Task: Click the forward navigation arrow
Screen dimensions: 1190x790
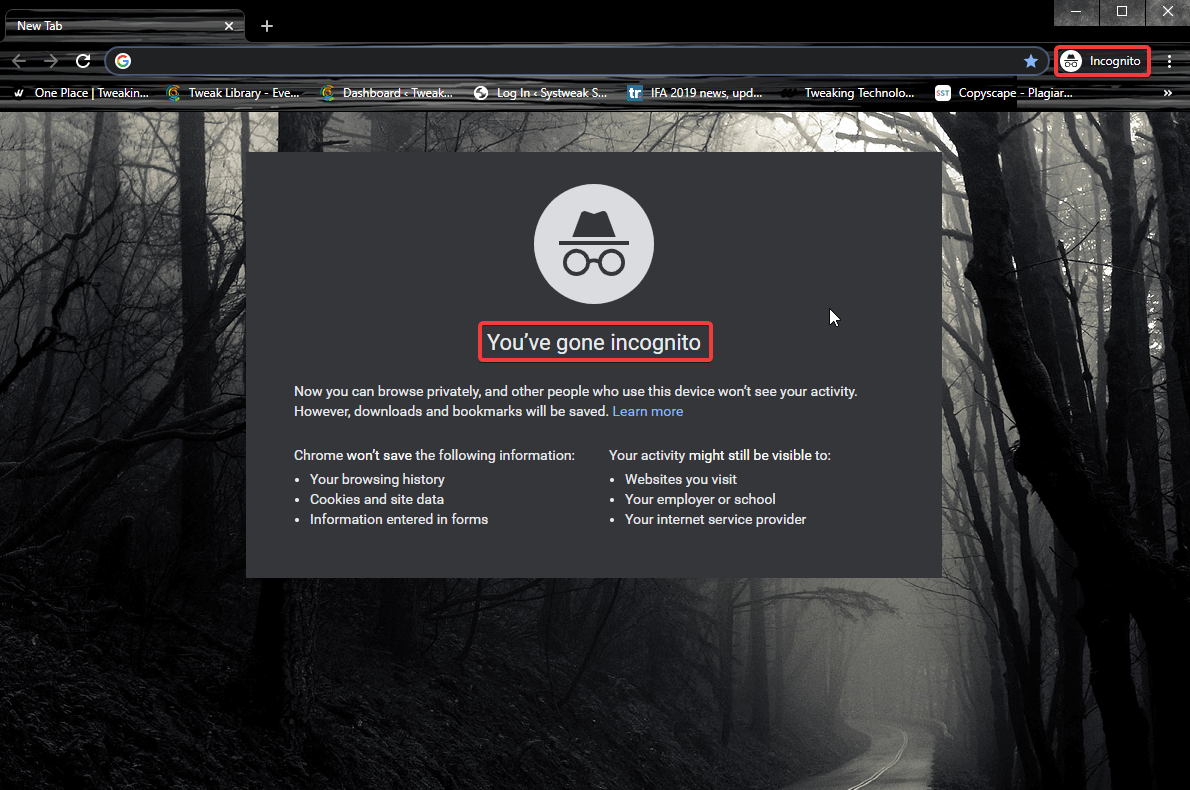Action: [x=51, y=61]
